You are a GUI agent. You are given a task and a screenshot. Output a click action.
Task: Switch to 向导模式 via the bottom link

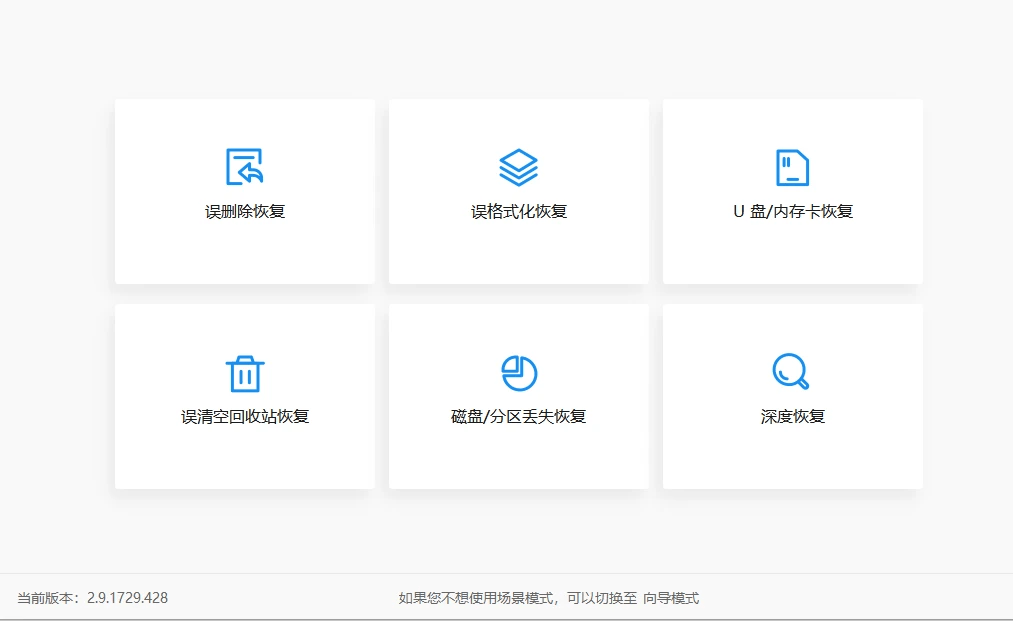coord(671,599)
